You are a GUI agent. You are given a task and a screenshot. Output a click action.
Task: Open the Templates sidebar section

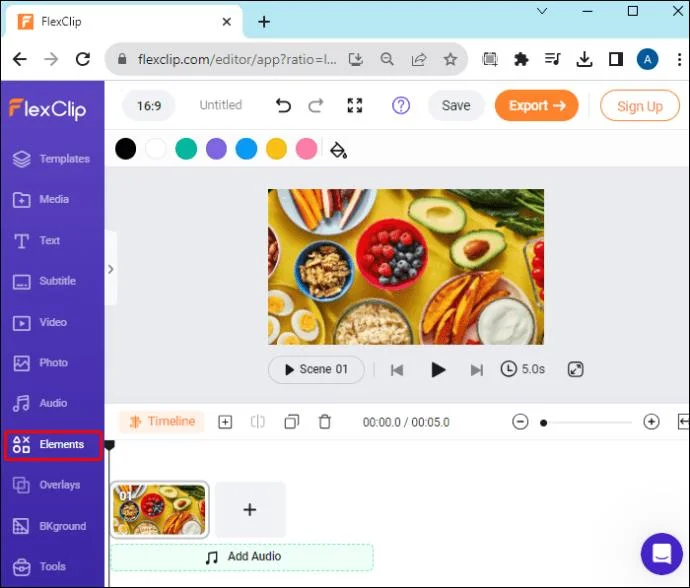(x=52, y=159)
